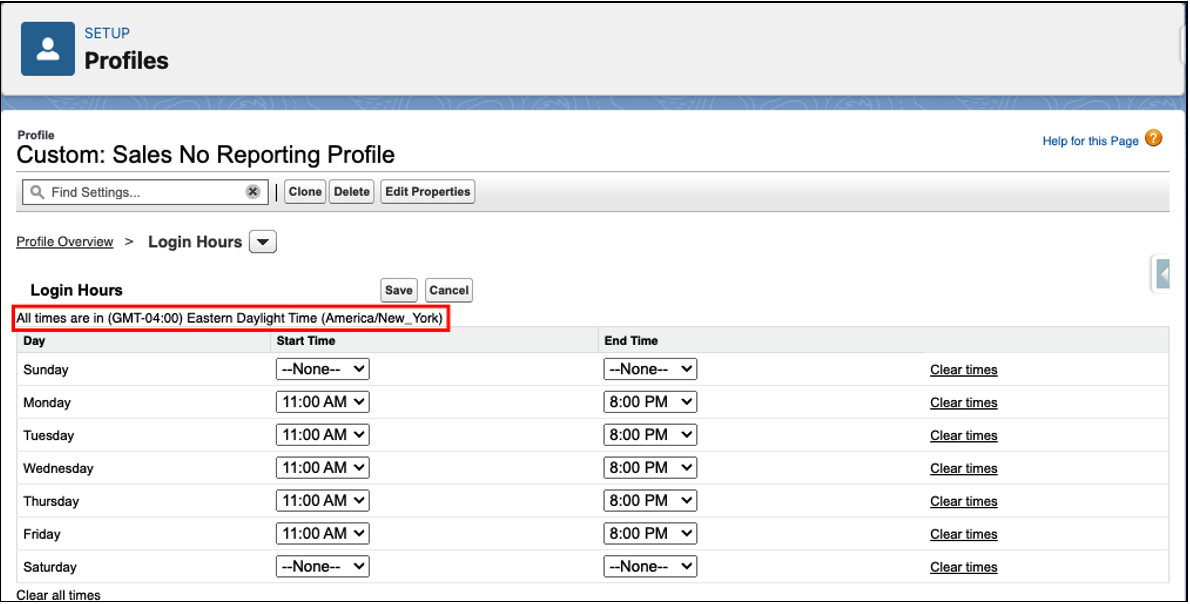Clear the search box using its X icon
Viewport: 1190px width, 604px height.
coord(253,191)
